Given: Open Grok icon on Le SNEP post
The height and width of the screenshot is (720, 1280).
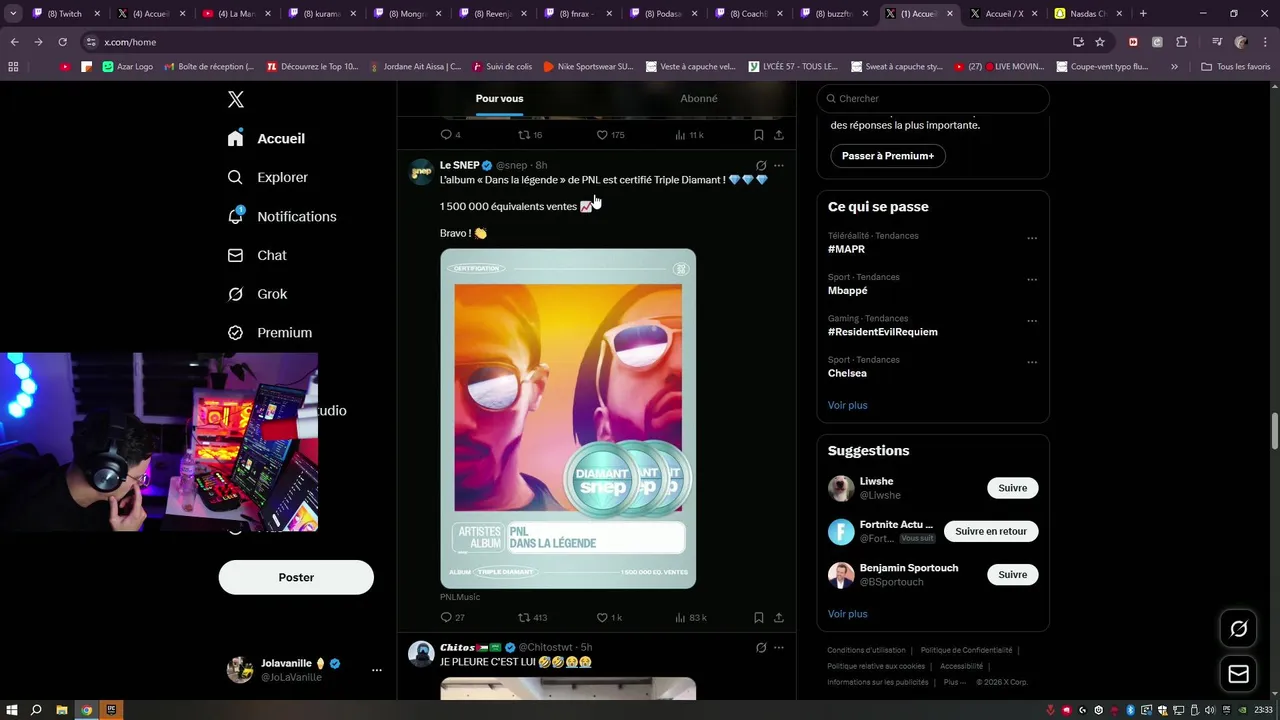Looking at the screenshot, I should [x=761, y=165].
